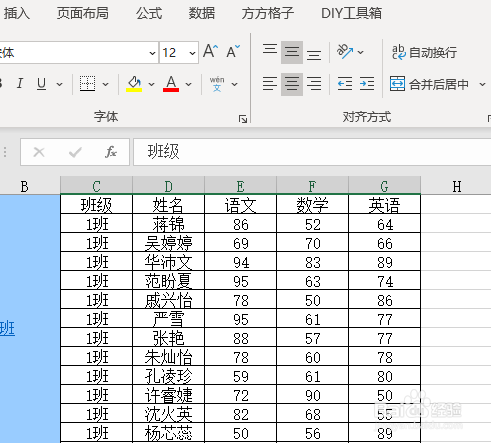This screenshot has height=443, width=491.
Task: Select the 数学 header cell
Action: (312, 204)
